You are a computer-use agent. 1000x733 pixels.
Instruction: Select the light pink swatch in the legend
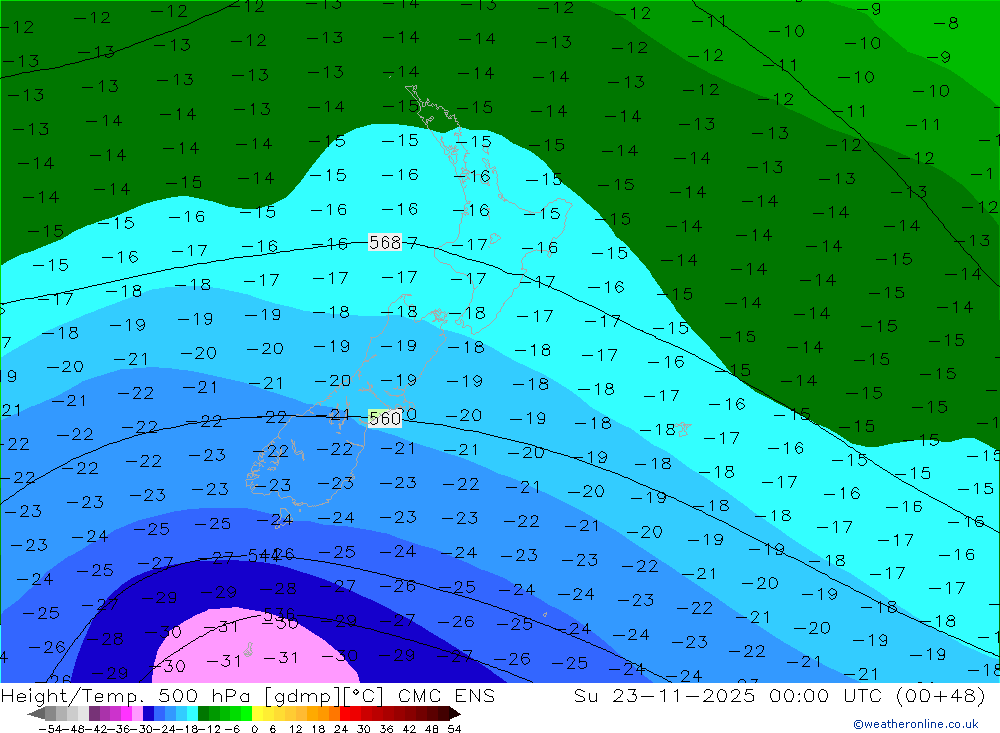click(x=137, y=714)
